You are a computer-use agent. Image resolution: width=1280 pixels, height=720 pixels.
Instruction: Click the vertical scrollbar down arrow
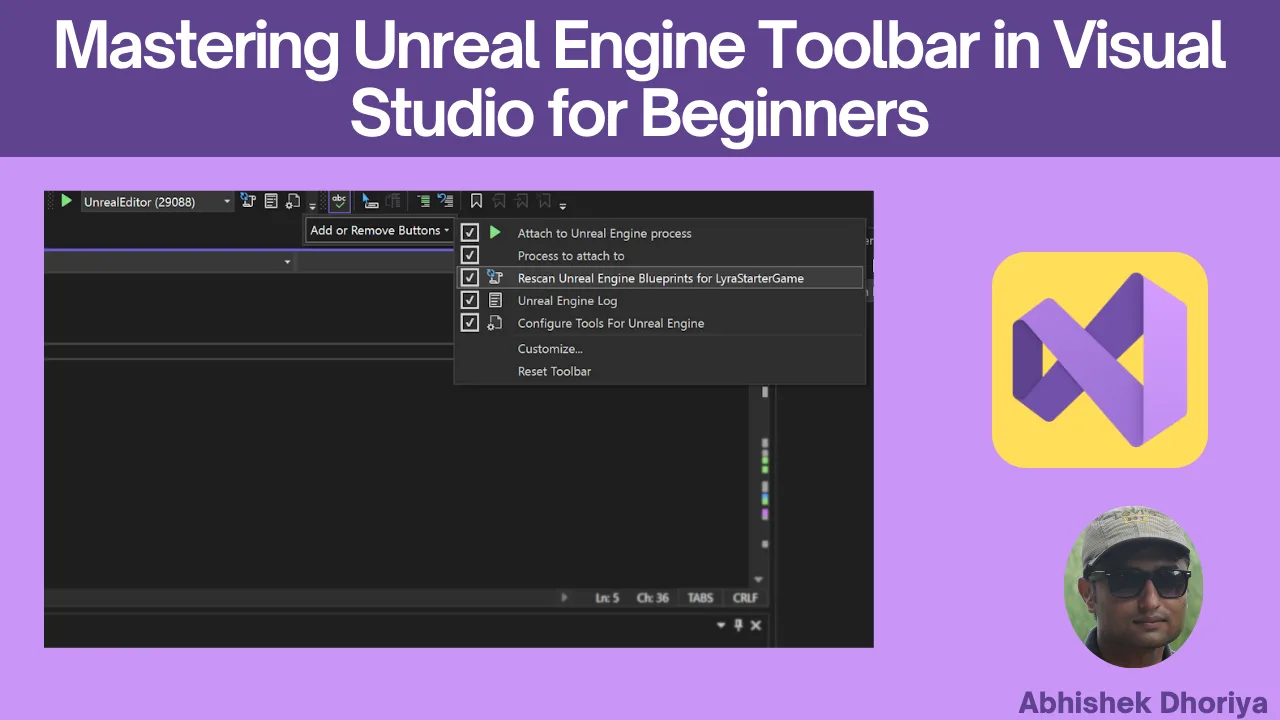click(x=758, y=579)
